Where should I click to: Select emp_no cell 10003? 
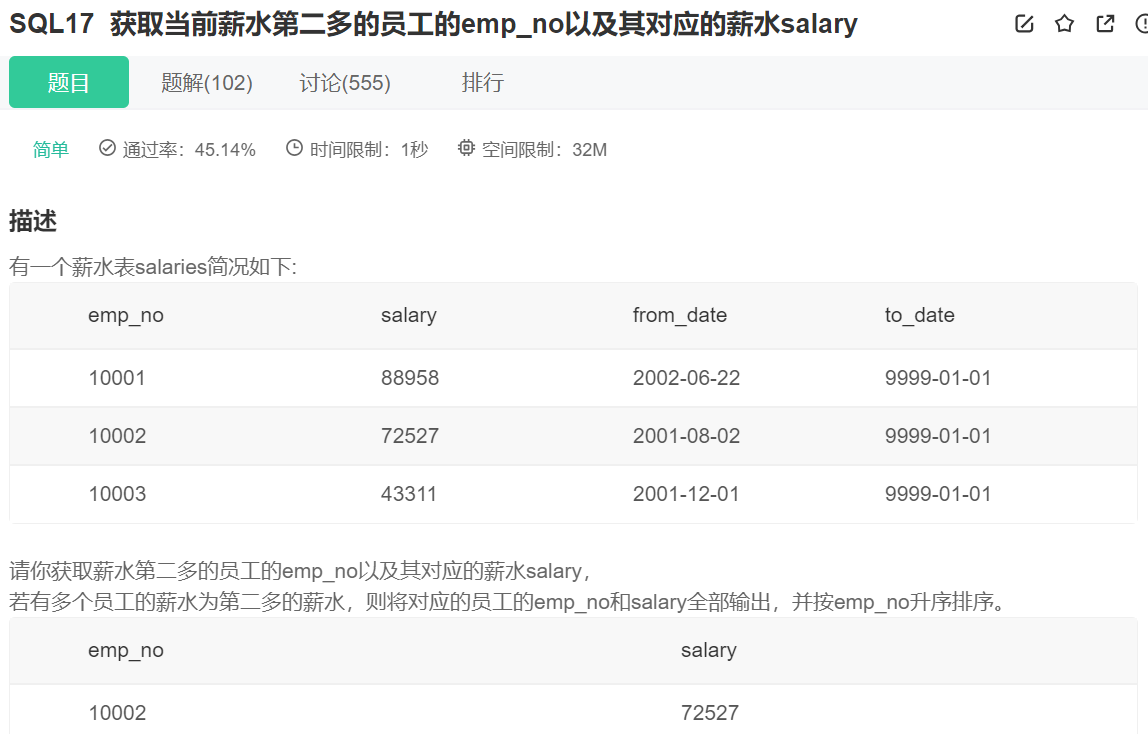[x=117, y=494]
